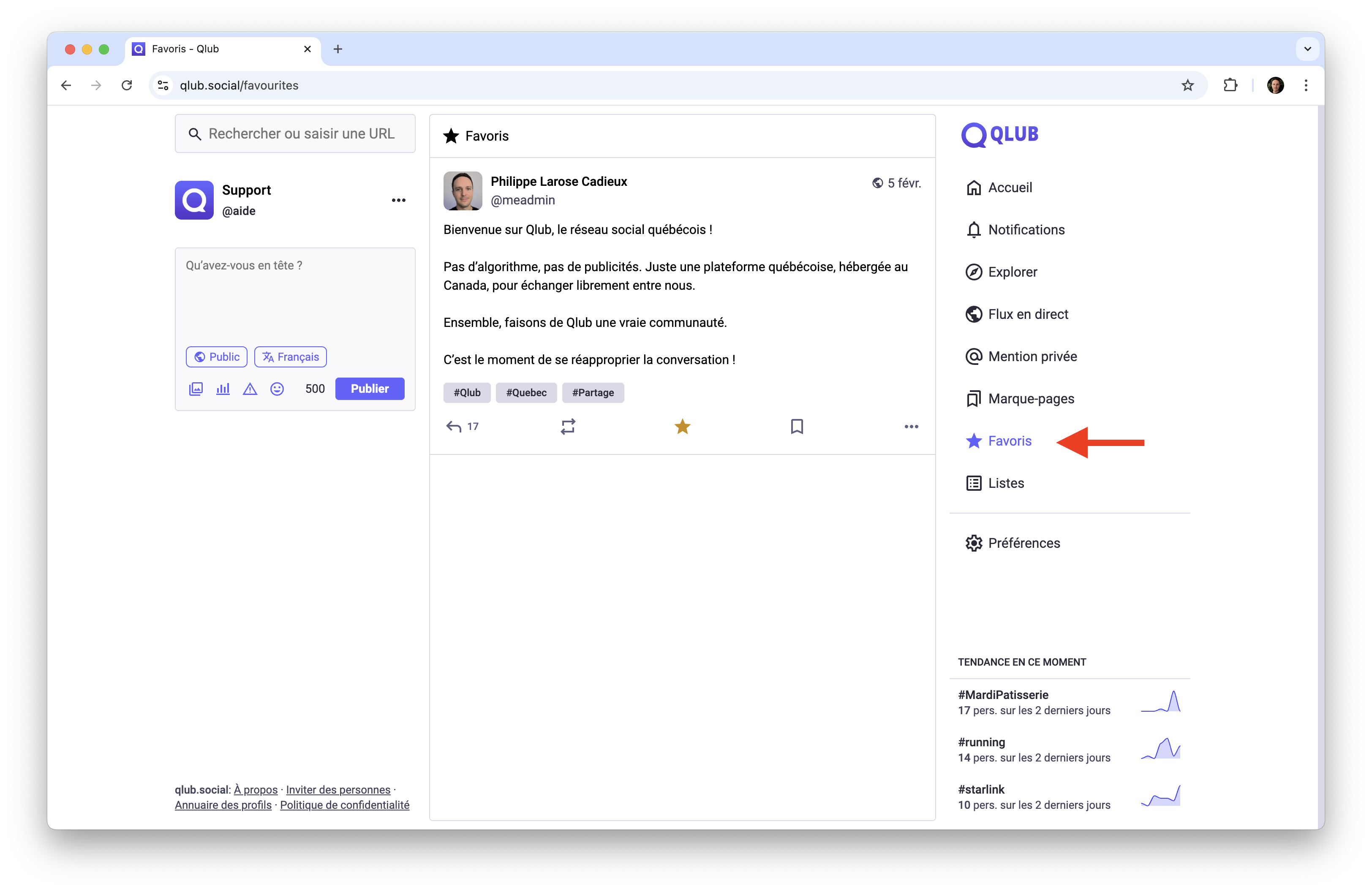Open Listes
Viewport: 1372px width, 892px height.
pos(995,484)
